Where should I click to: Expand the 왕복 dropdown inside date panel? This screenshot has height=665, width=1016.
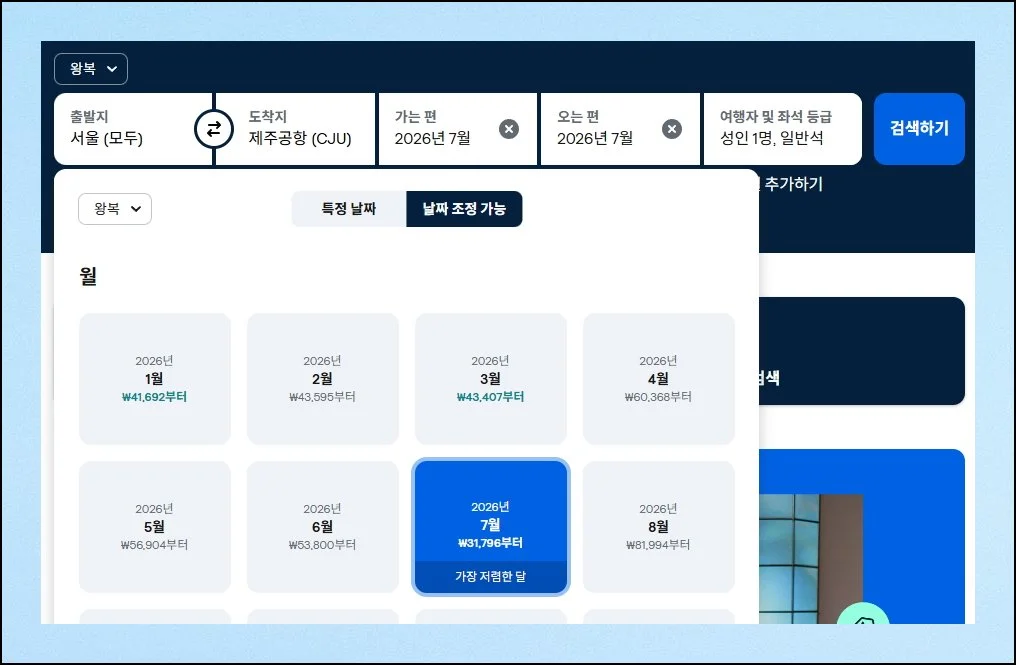[x=115, y=209]
